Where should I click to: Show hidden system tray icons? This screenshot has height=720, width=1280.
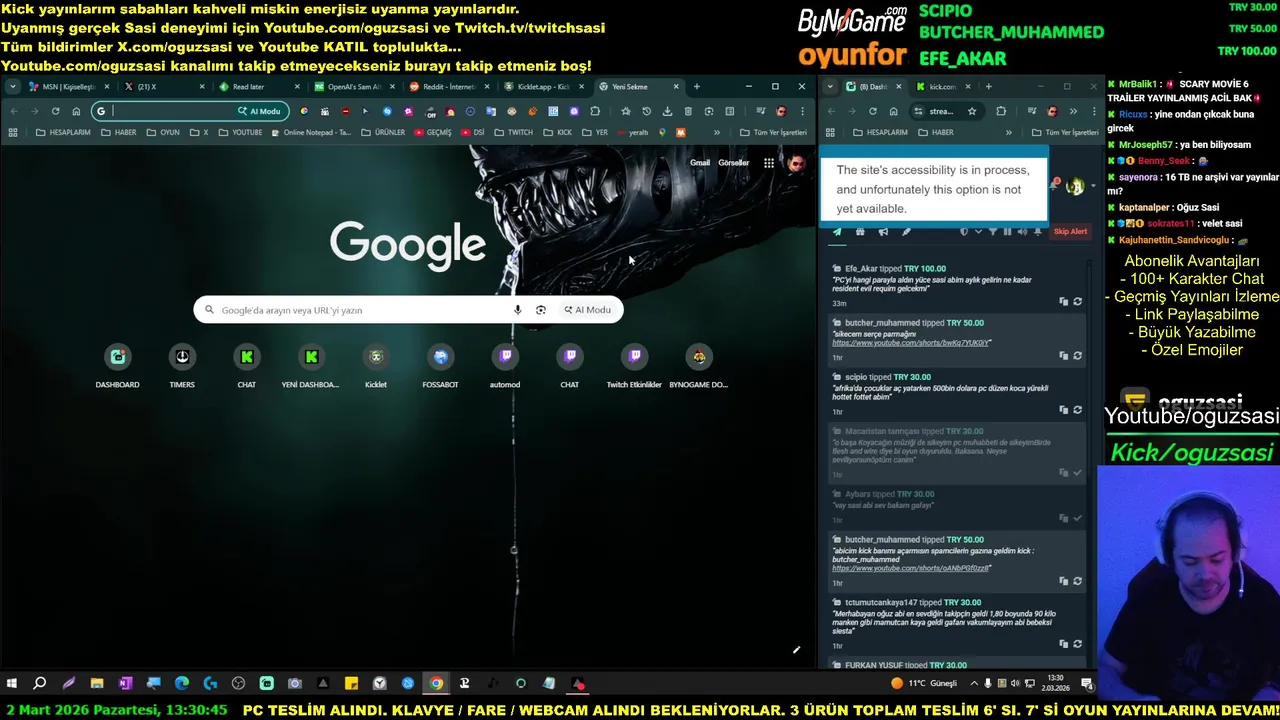point(975,684)
